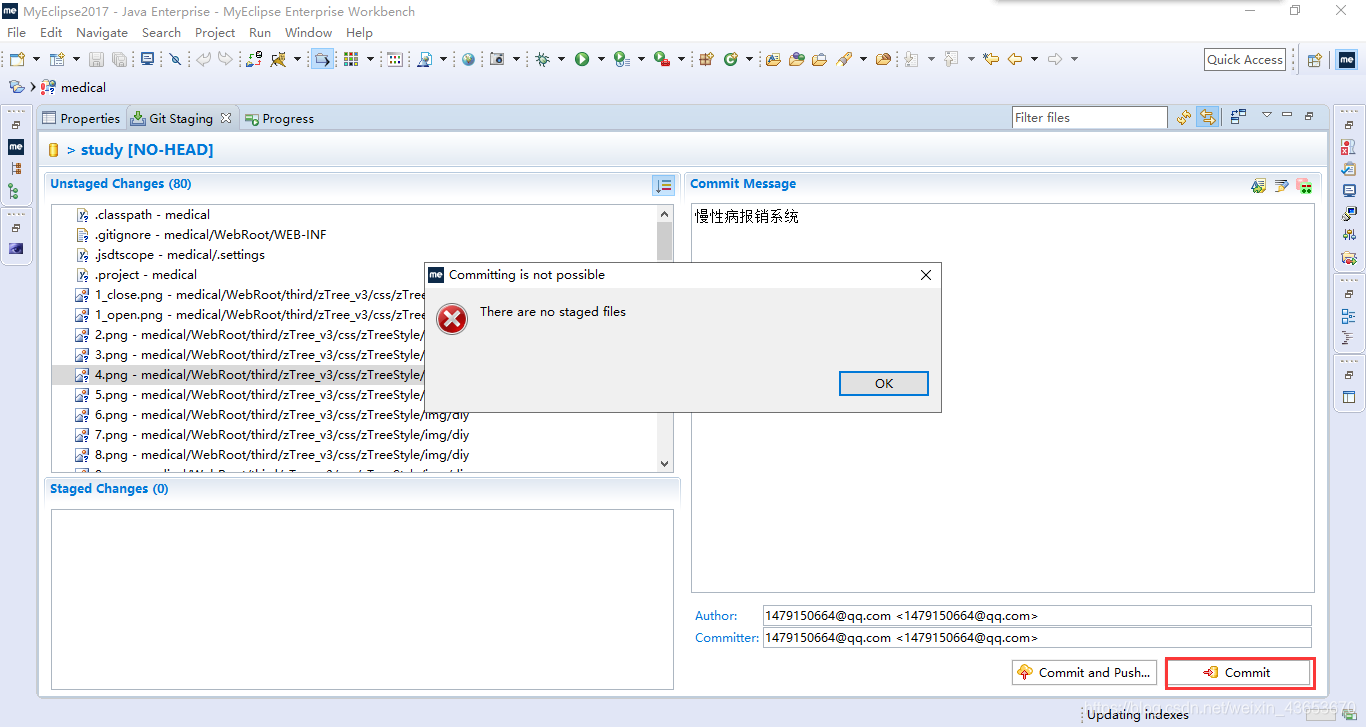Click the globe web browser icon
Image resolution: width=1366 pixels, height=727 pixels.
(468, 60)
